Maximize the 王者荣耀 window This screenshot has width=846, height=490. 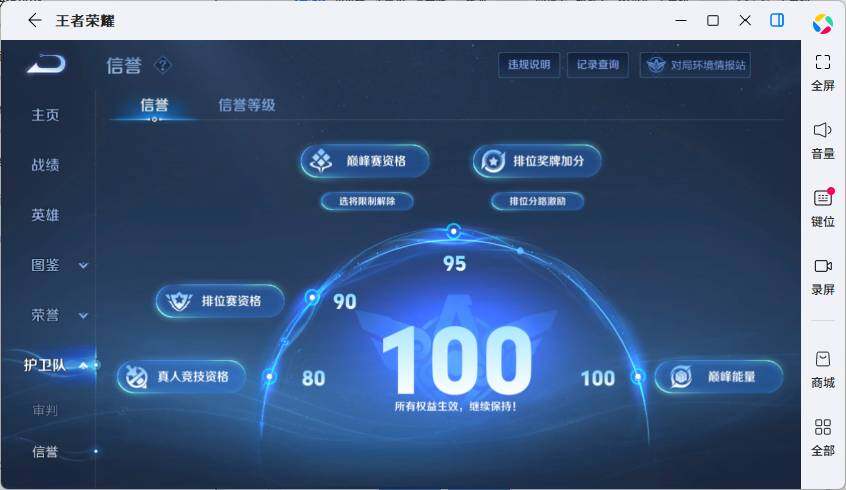coord(713,21)
